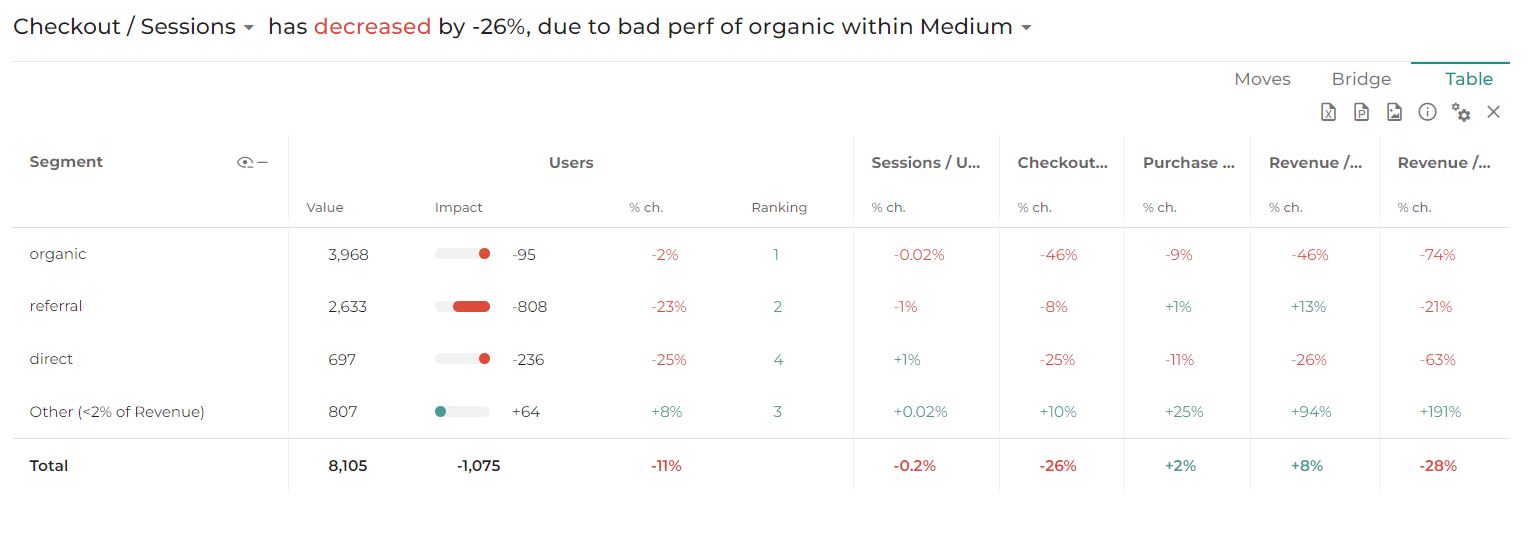Export table as image icon
Image resolution: width=1532 pixels, height=547 pixels.
[1394, 112]
